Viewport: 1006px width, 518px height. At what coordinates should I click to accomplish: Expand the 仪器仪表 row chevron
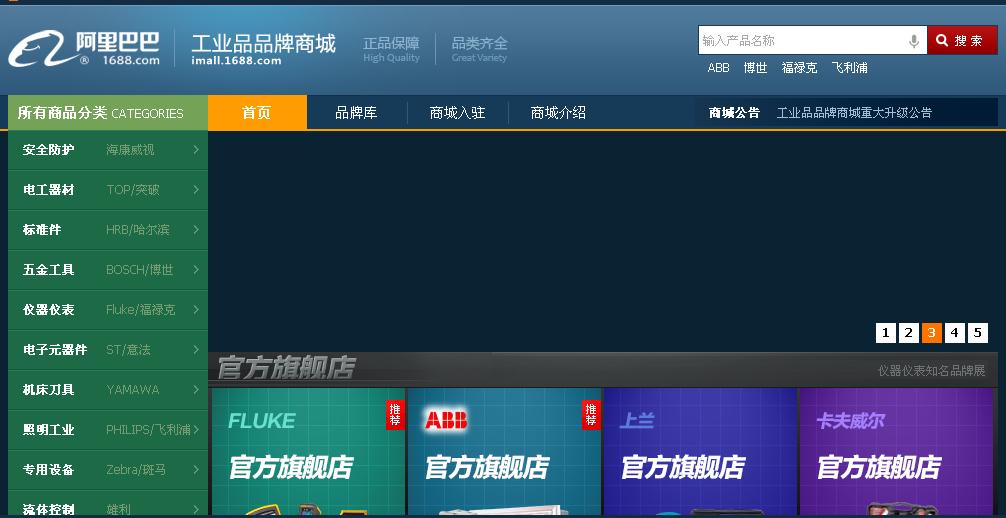tap(196, 309)
